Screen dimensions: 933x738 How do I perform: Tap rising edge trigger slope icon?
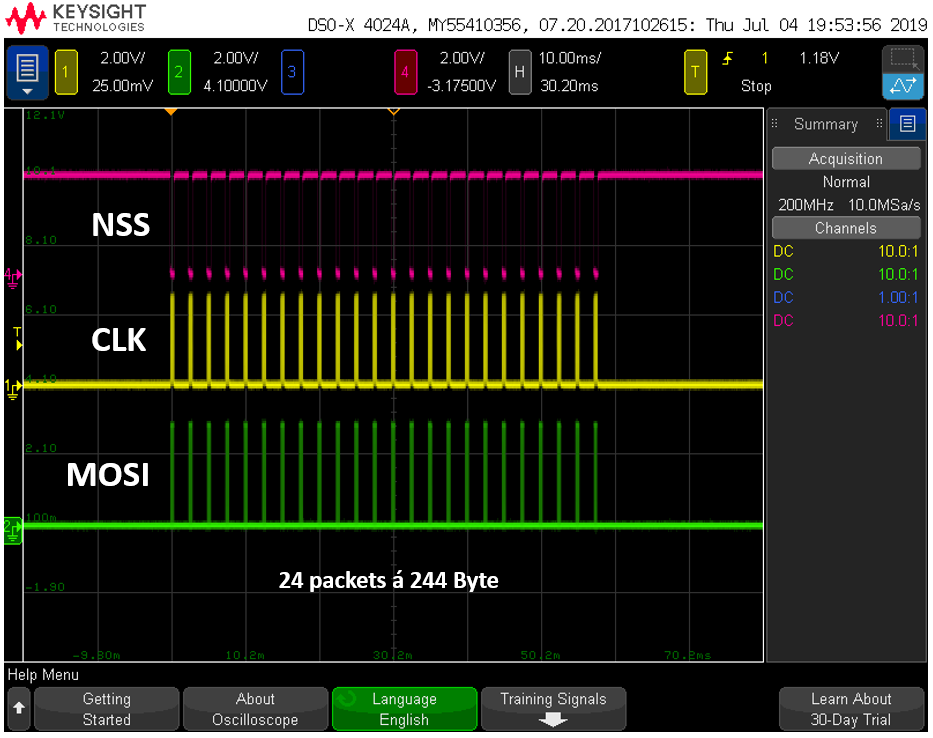tap(728, 58)
